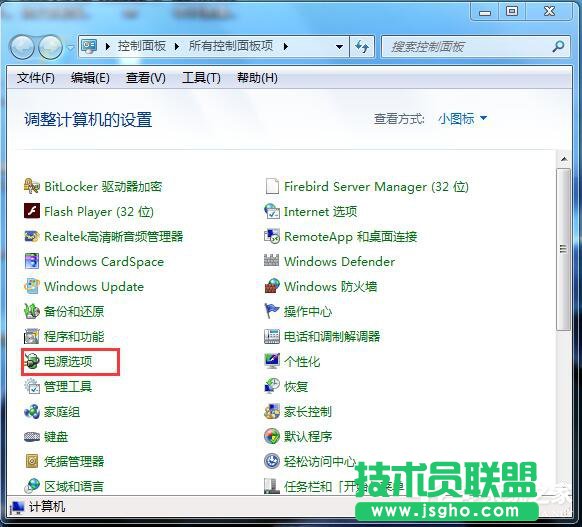Click the 个性化 link text
Screen dimensions: 582x527
[x=301, y=361]
